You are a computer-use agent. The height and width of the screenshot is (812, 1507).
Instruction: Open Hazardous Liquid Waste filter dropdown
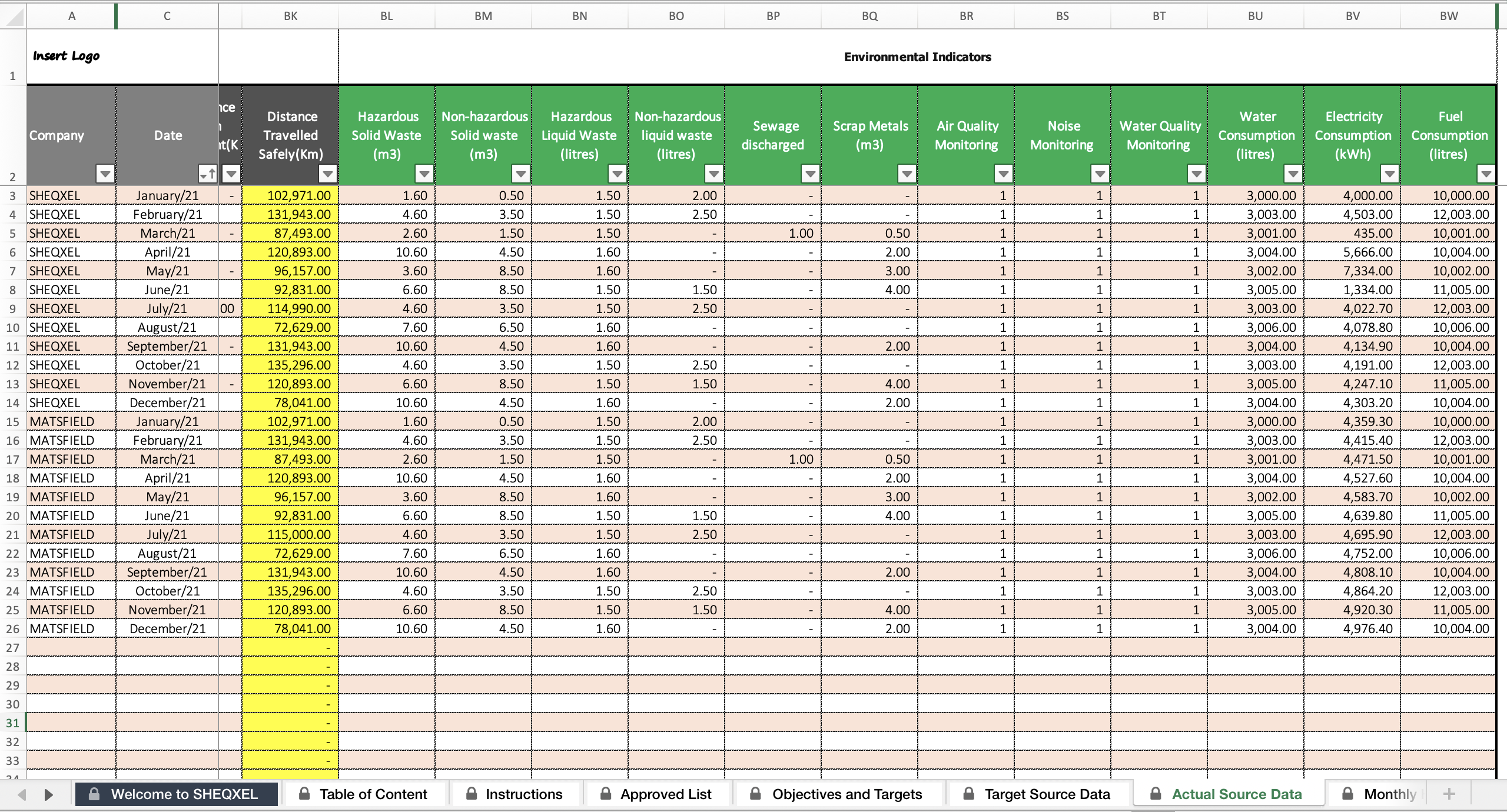click(618, 174)
